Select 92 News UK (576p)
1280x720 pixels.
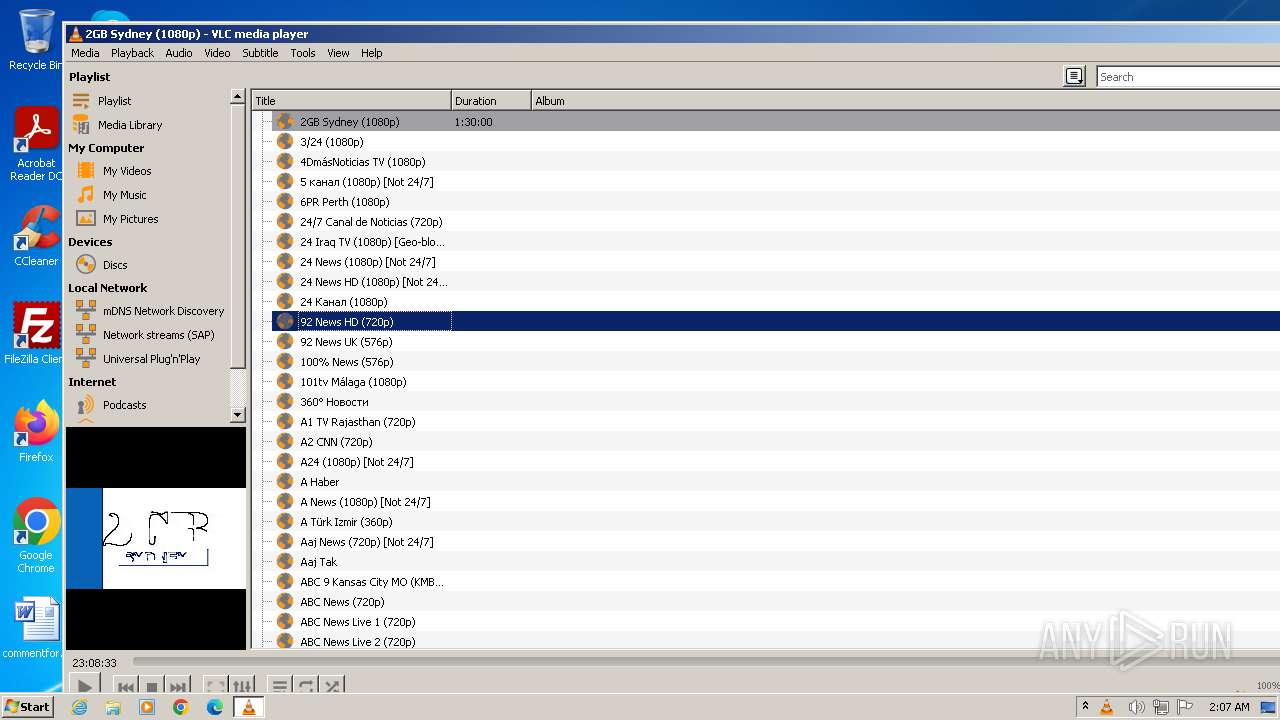click(776, 342)
